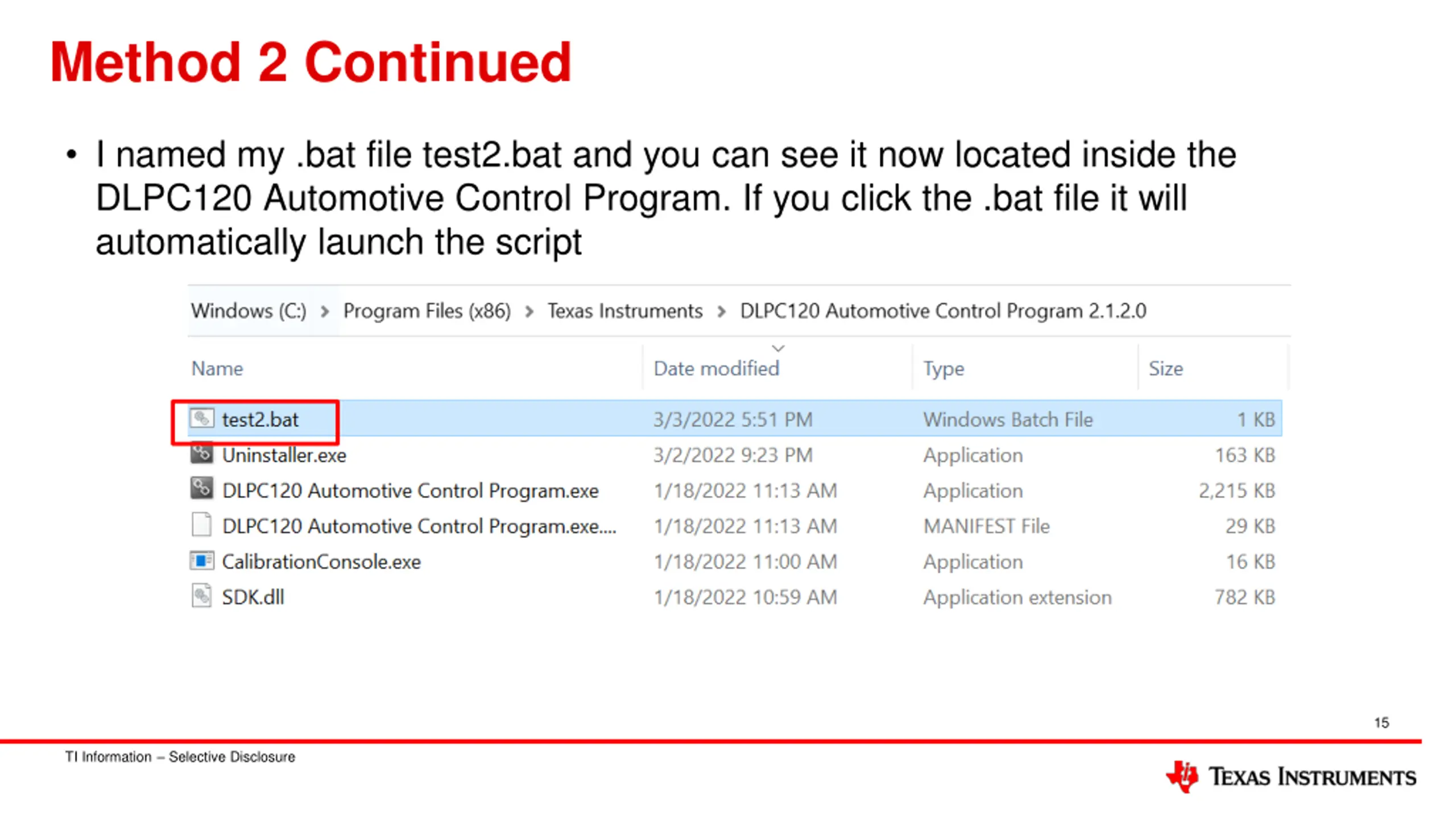Screen dimensions: 1456x819
Task: Select the test2.bat file name
Action: pos(260,420)
